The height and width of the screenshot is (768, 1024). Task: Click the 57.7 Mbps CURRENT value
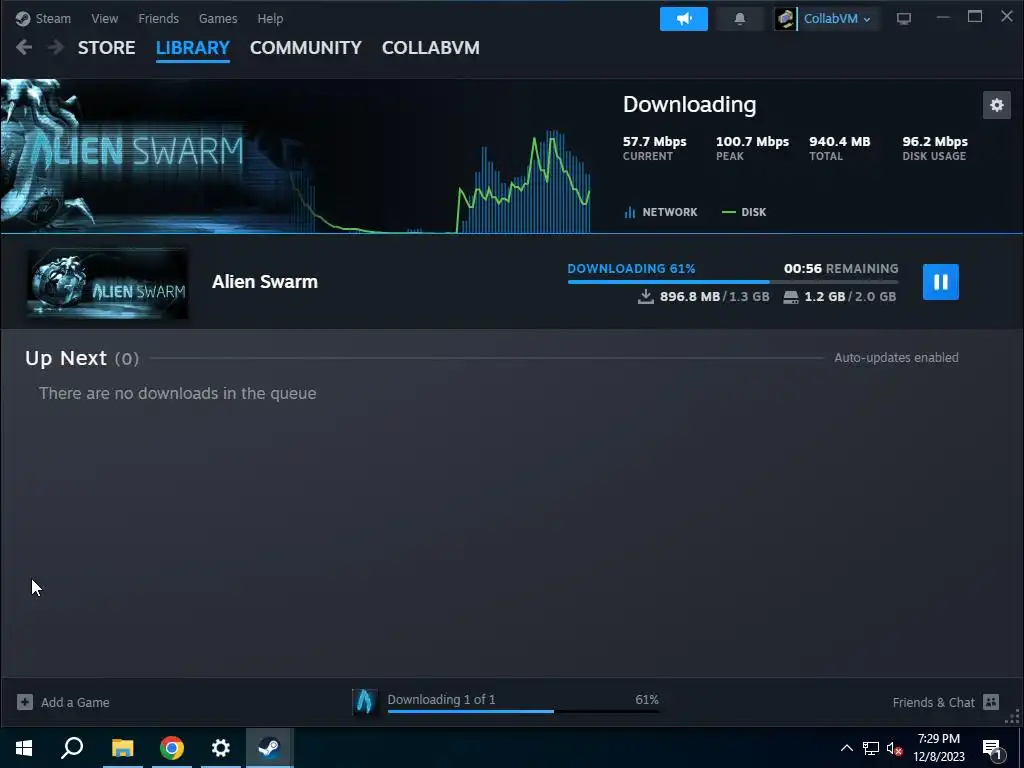click(x=654, y=142)
